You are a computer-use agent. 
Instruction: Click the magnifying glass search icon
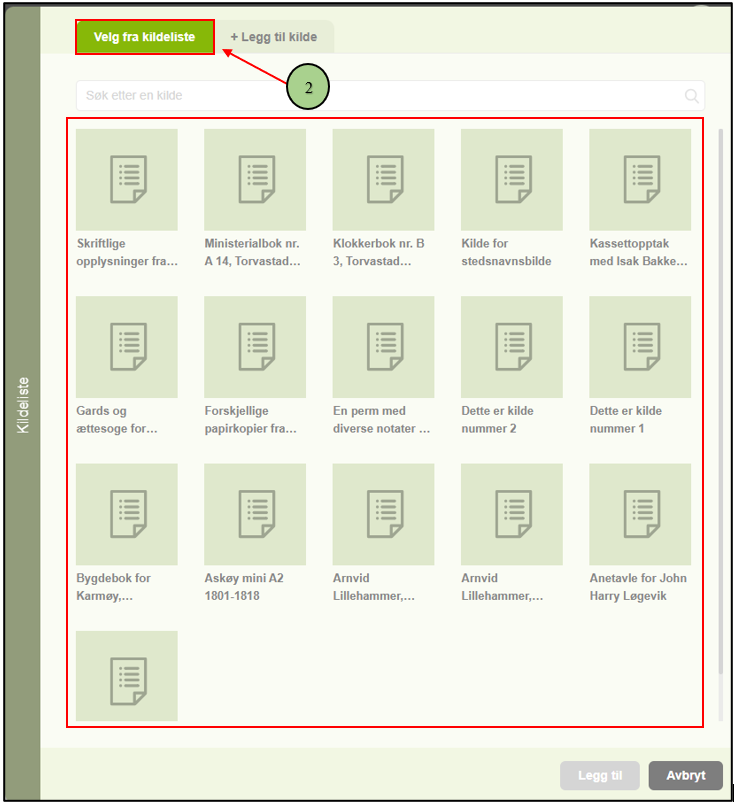(x=691, y=96)
